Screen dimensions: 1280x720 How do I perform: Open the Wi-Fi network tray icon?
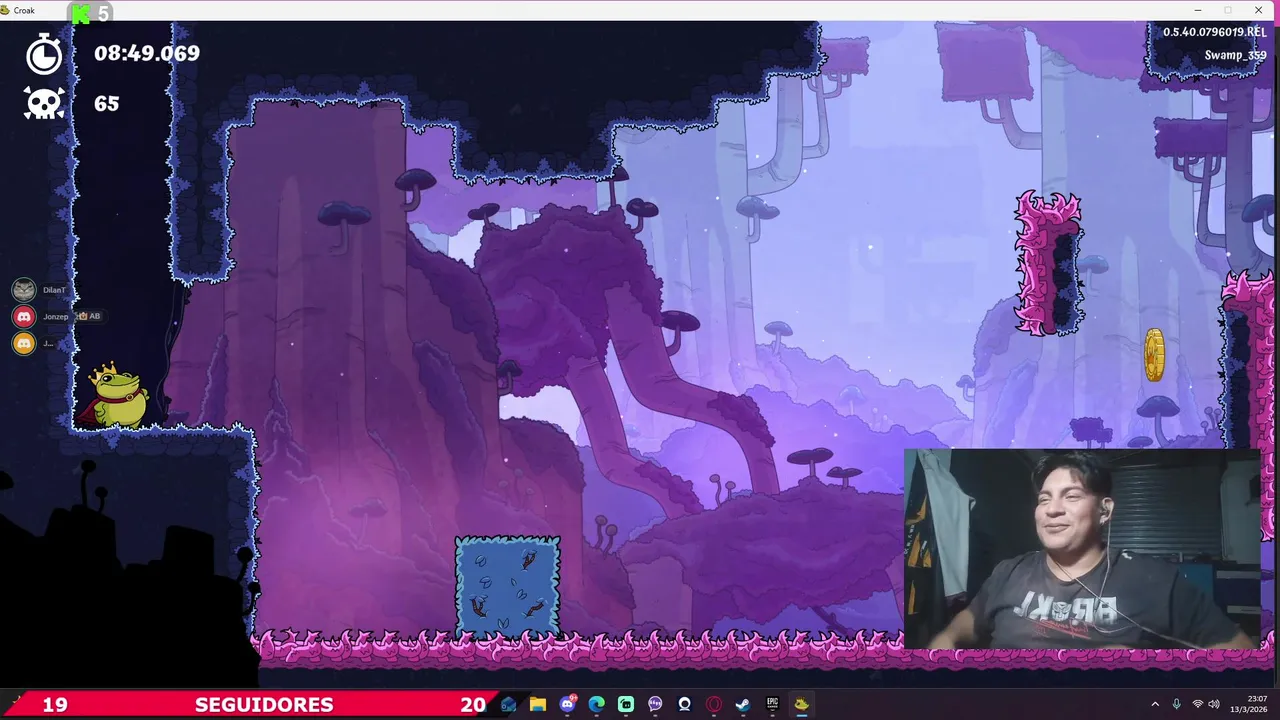[x=1197, y=704]
